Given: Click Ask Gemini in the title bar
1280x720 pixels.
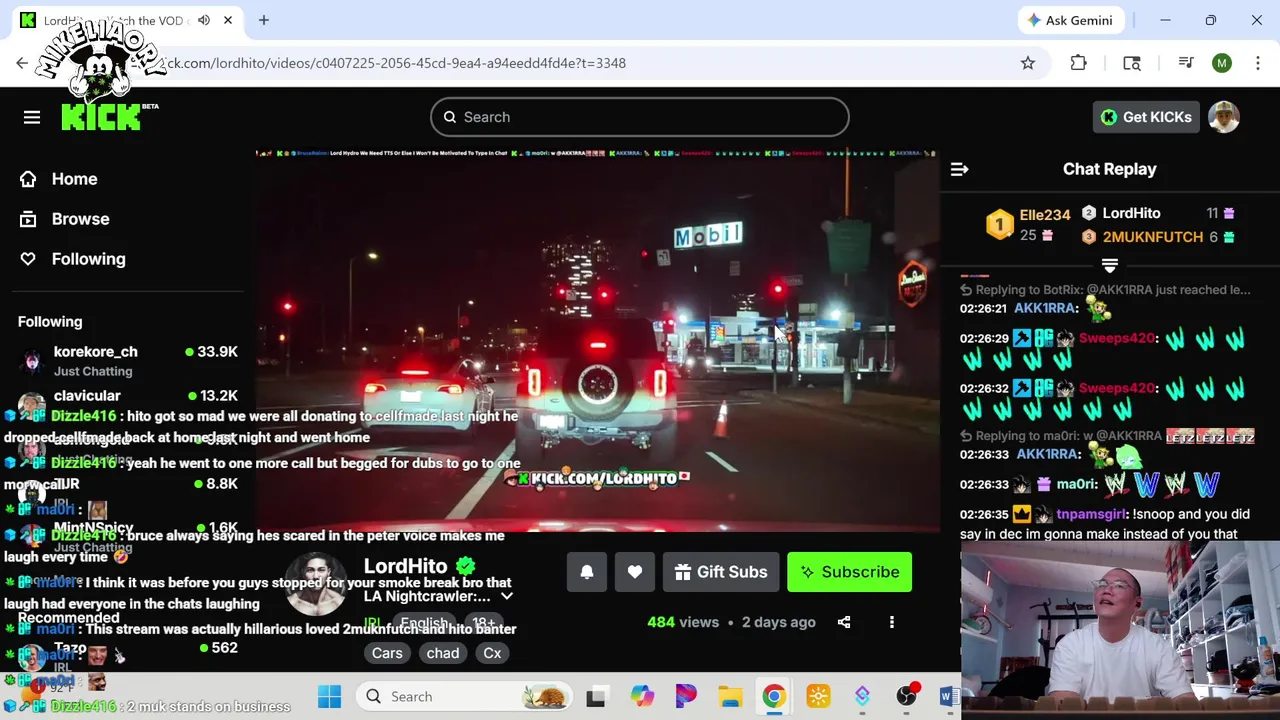Looking at the screenshot, I should 1070,20.
